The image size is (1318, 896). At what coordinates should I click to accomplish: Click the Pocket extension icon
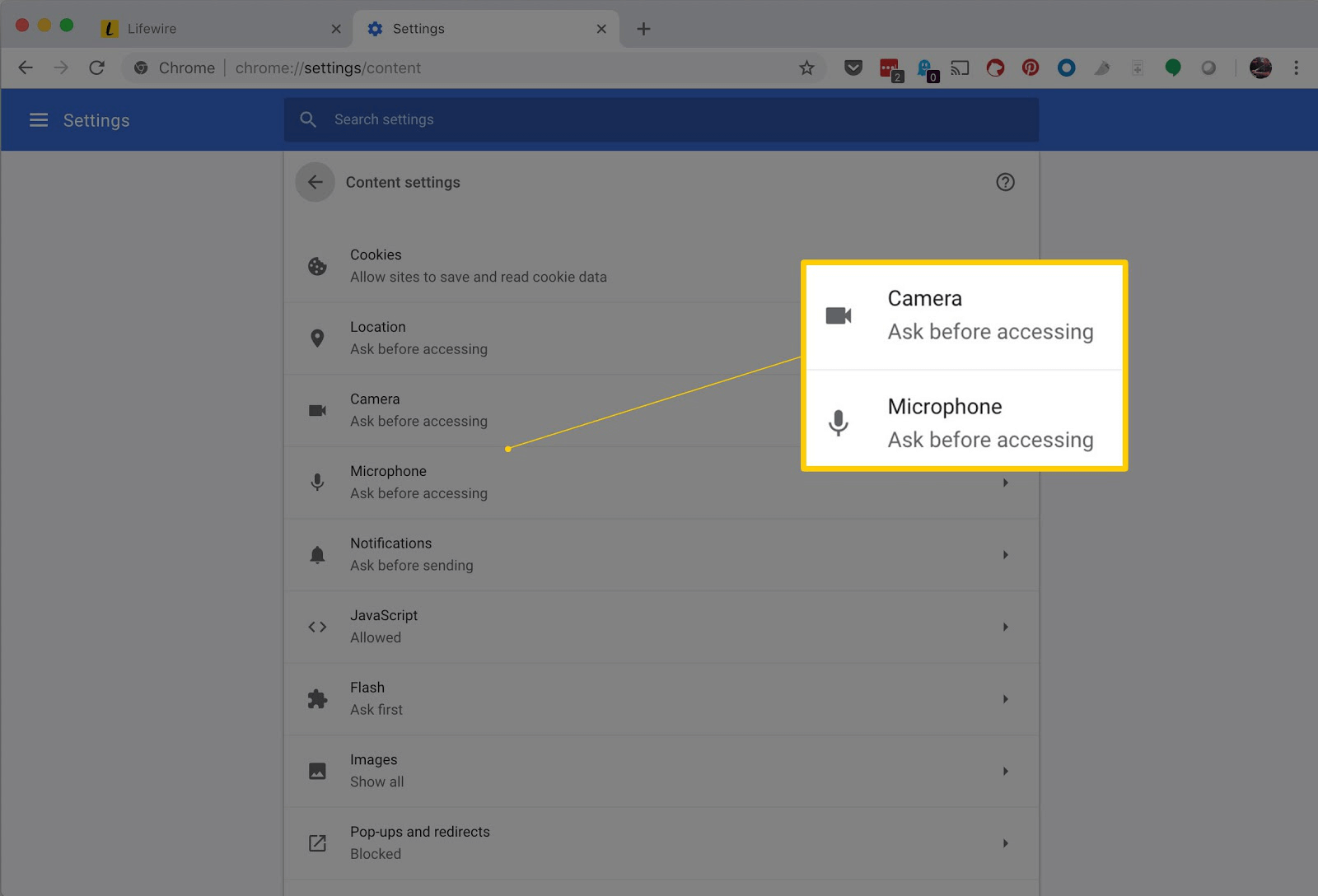click(x=853, y=68)
